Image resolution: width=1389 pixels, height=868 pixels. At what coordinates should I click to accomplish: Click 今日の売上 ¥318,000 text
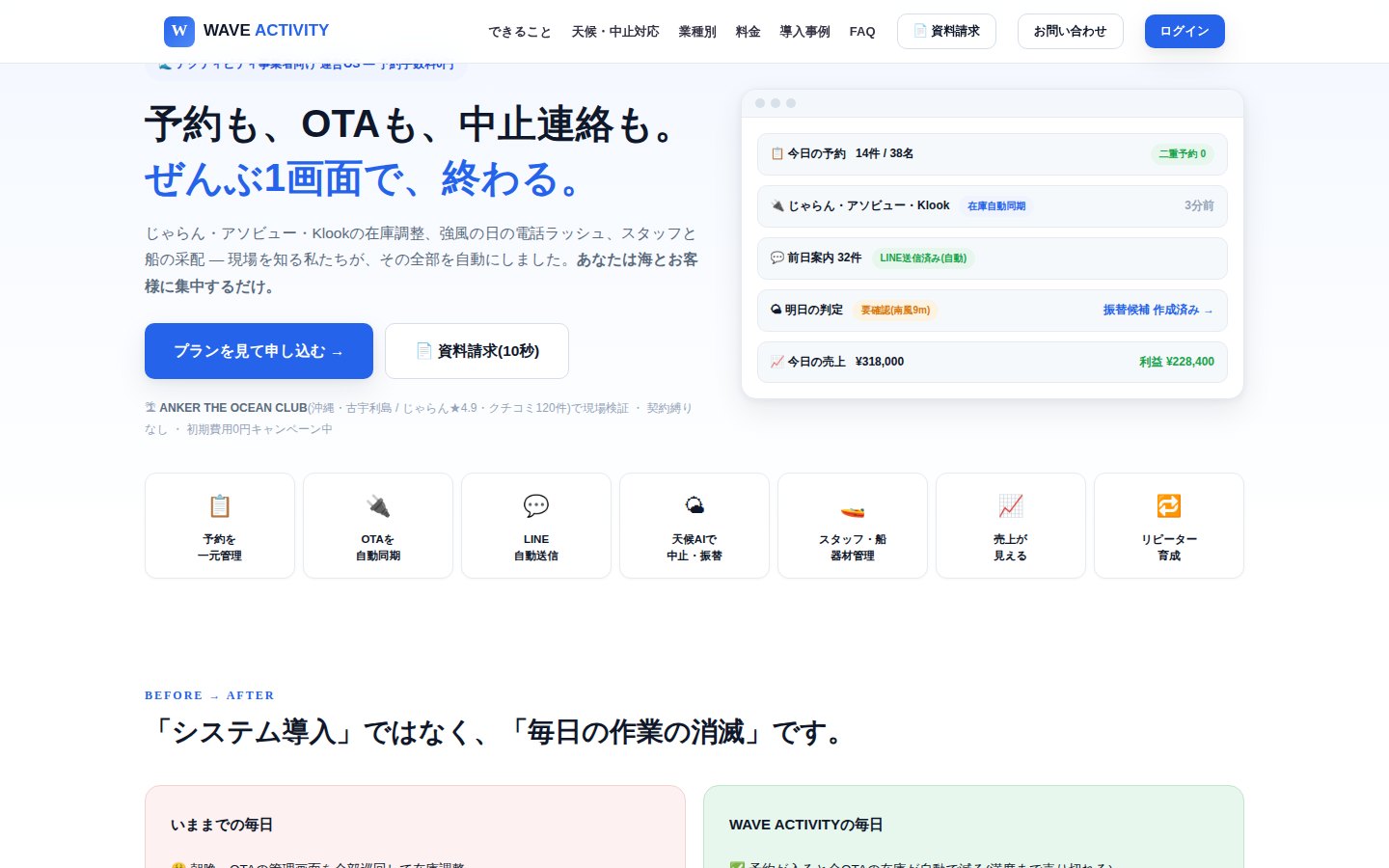[x=837, y=362]
